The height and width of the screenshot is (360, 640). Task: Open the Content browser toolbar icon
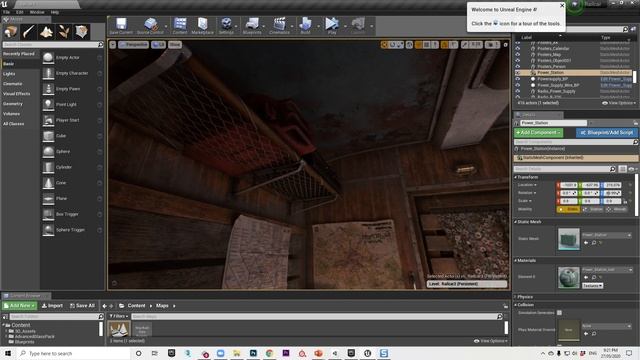click(x=180, y=26)
